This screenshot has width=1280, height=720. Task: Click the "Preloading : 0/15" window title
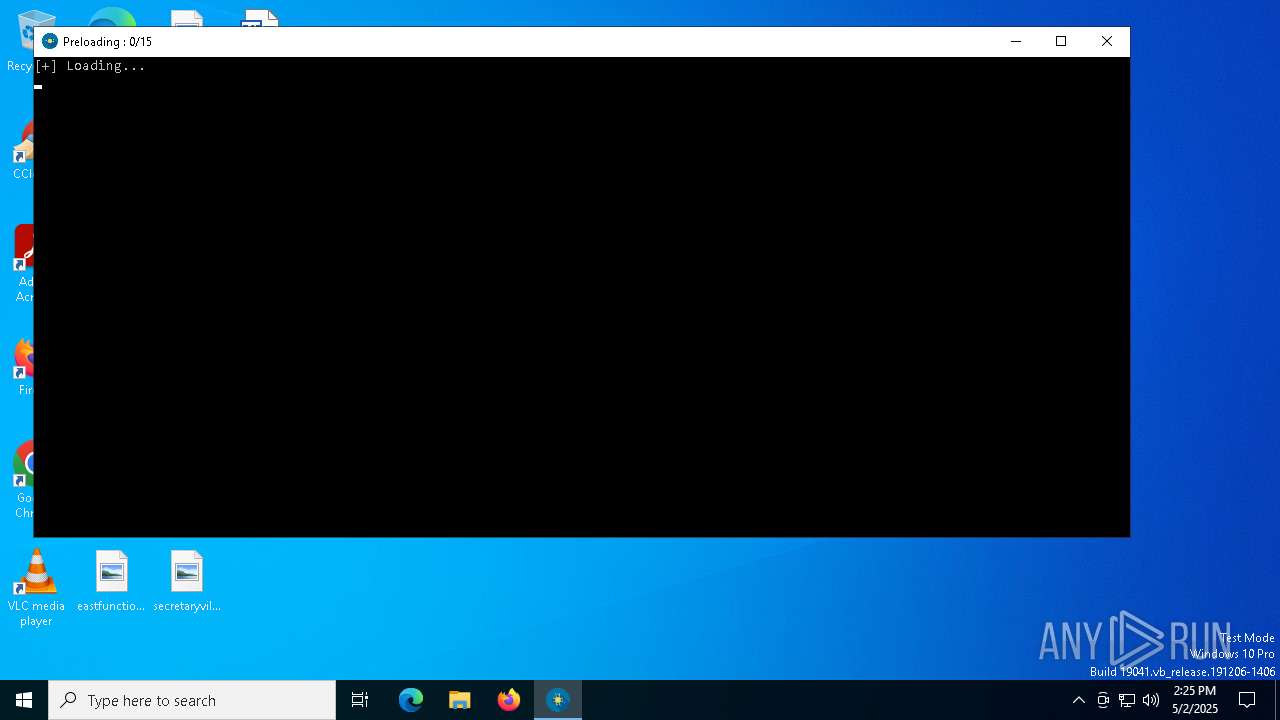pyautogui.click(x=107, y=42)
